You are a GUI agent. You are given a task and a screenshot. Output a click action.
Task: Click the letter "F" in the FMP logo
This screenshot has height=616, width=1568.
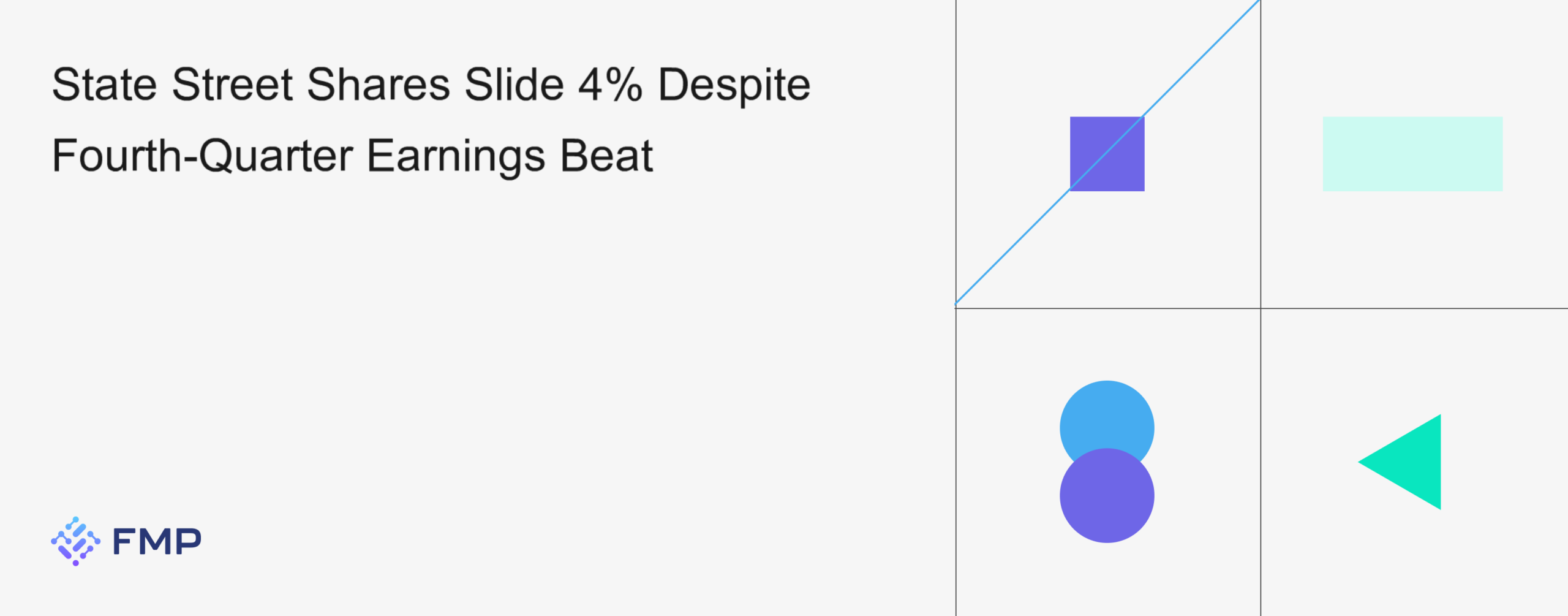pyautogui.click(x=124, y=542)
